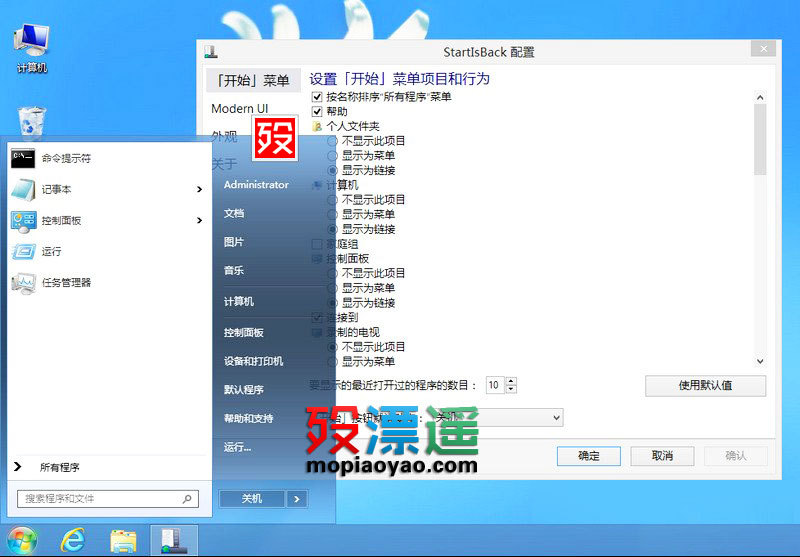Toggle the 帮助 checkbox
Viewport: 800px width, 557px height.
point(317,111)
